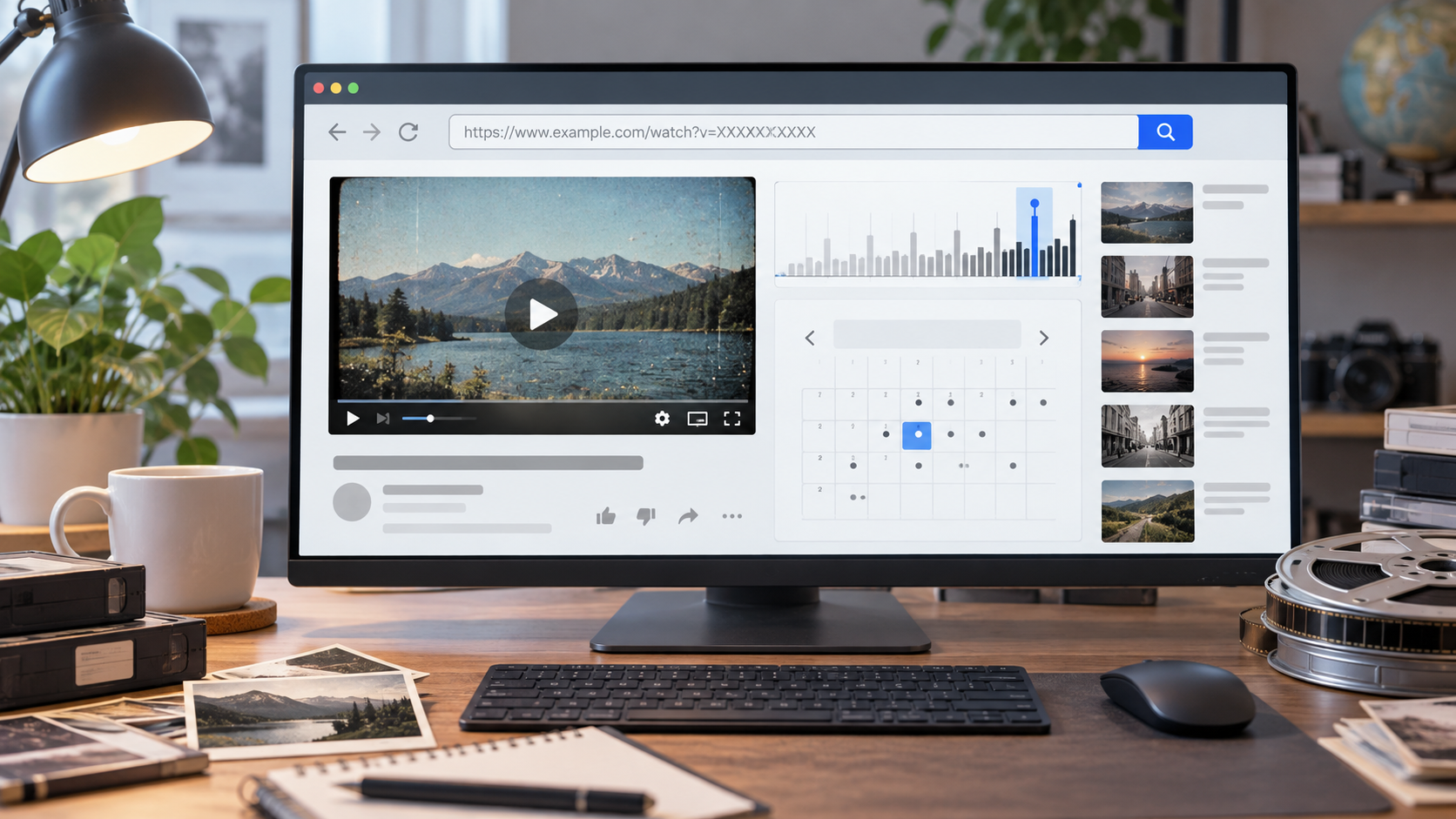Click the red close window dot
The height and width of the screenshot is (819, 1456).
click(319, 88)
